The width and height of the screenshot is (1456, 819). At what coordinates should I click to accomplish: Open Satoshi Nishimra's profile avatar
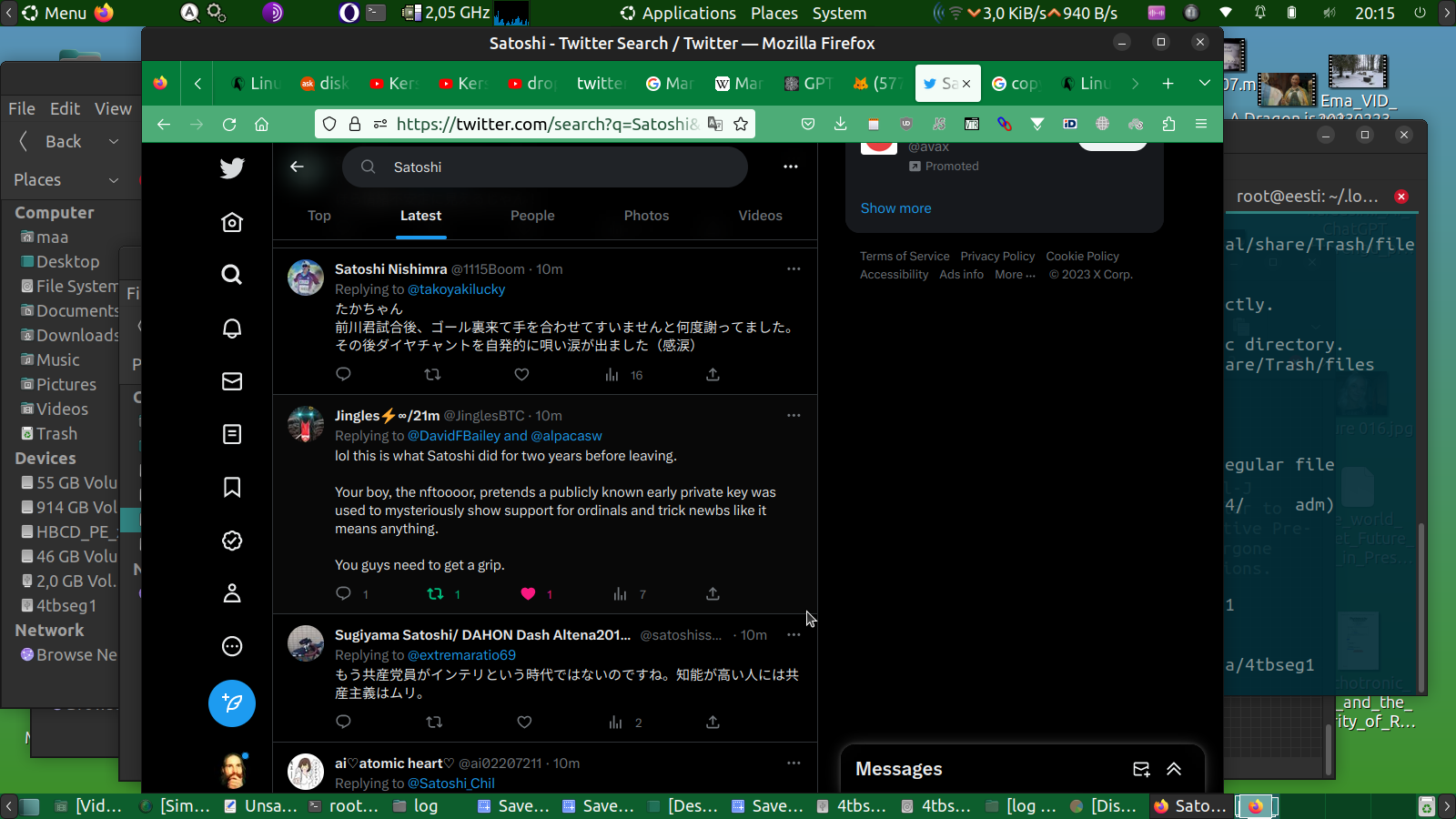[x=306, y=278]
